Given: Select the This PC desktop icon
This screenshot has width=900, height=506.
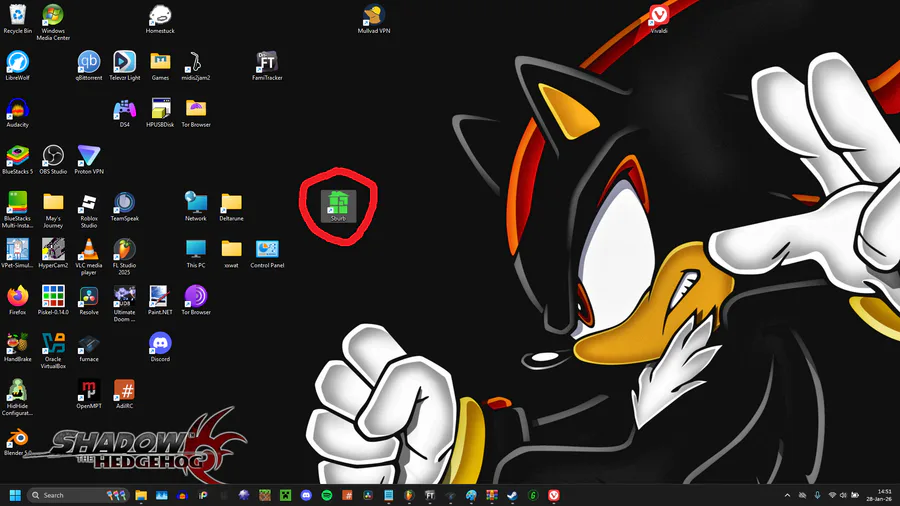Looking at the screenshot, I should pos(196,254).
